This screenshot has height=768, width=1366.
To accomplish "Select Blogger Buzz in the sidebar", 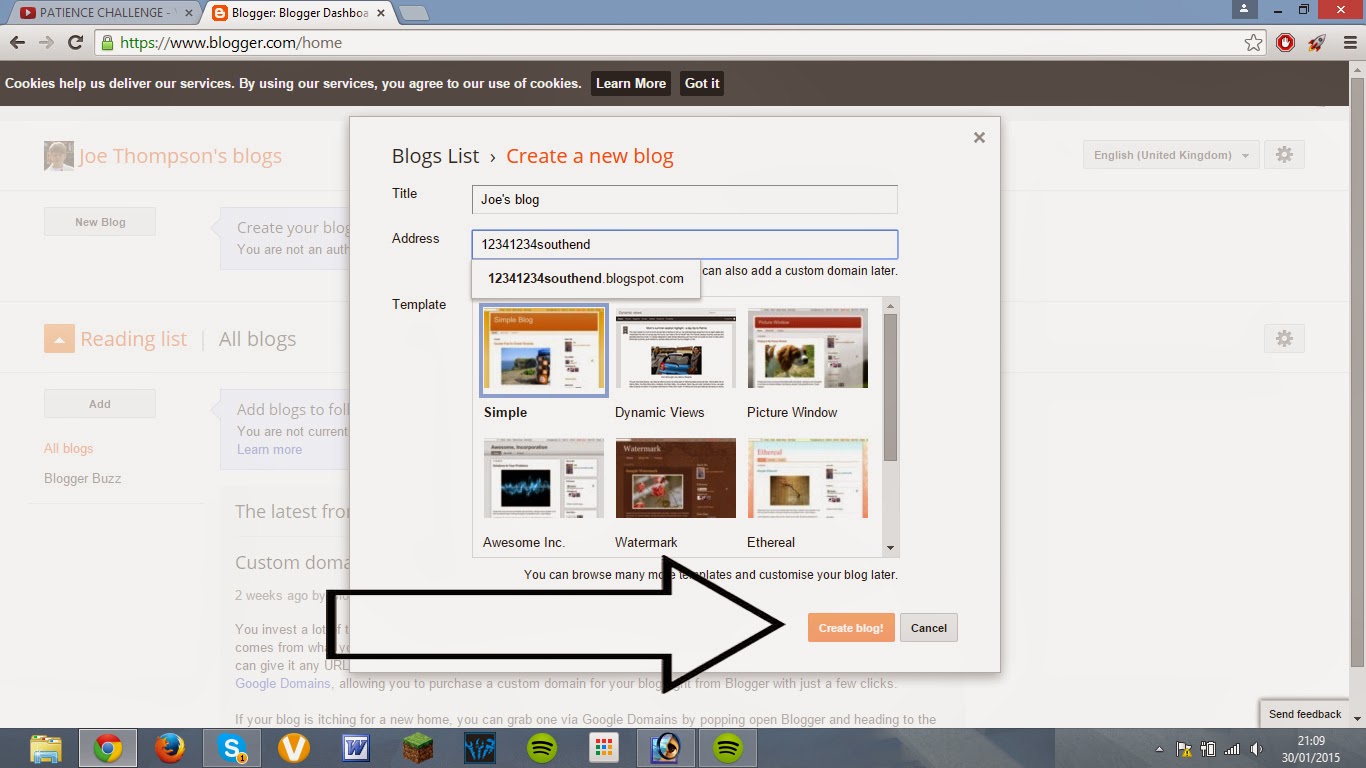I will 83,478.
